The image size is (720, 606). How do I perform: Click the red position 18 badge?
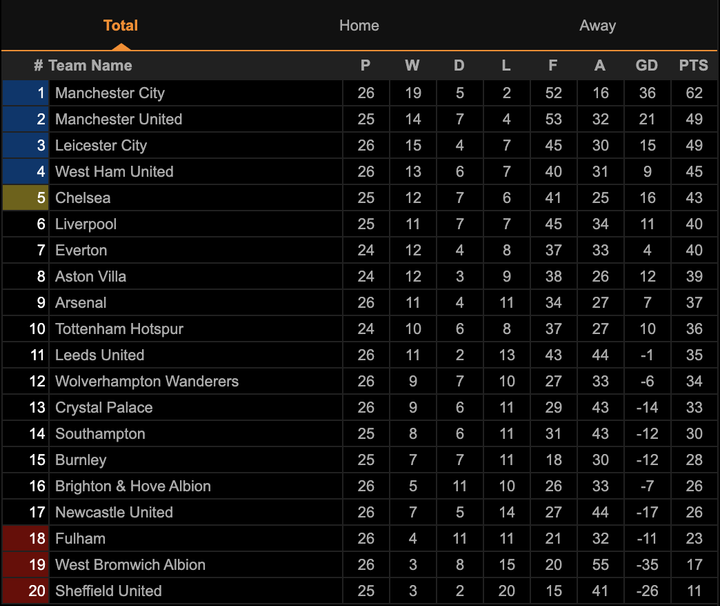(x=26, y=538)
